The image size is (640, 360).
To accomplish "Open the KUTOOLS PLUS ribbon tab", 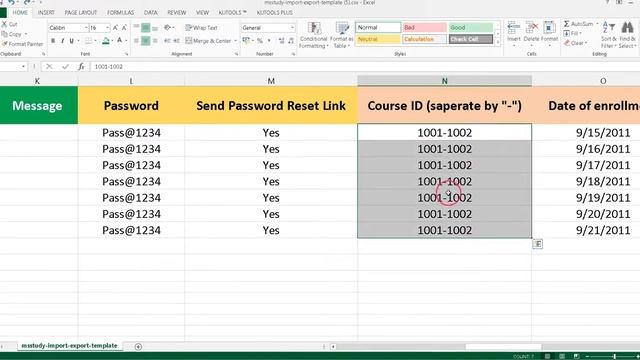I will (x=274, y=13).
